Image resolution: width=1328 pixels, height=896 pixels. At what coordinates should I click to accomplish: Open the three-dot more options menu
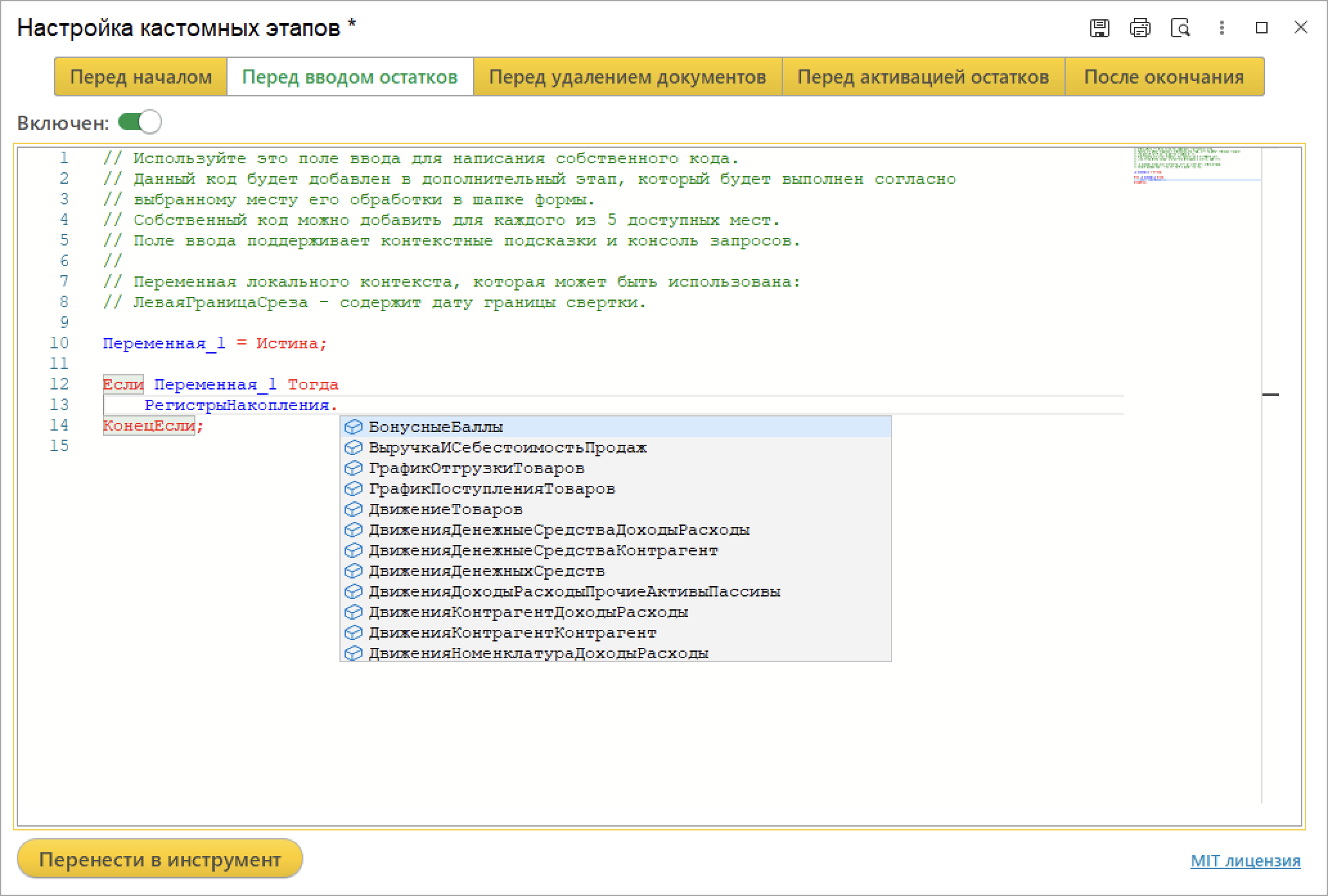(1221, 28)
